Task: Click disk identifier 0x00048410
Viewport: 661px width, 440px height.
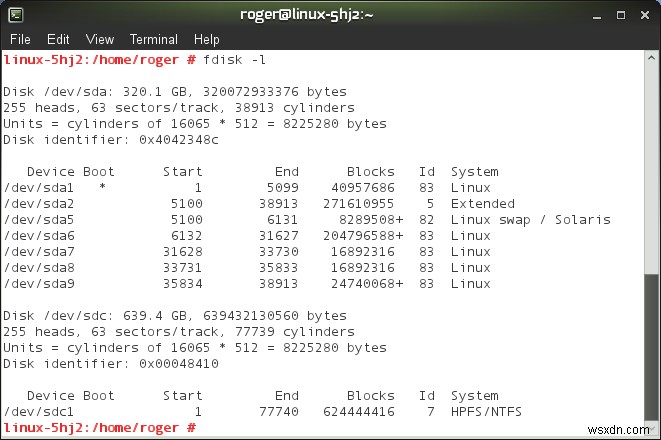Action: pyautogui.click(x=179, y=363)
